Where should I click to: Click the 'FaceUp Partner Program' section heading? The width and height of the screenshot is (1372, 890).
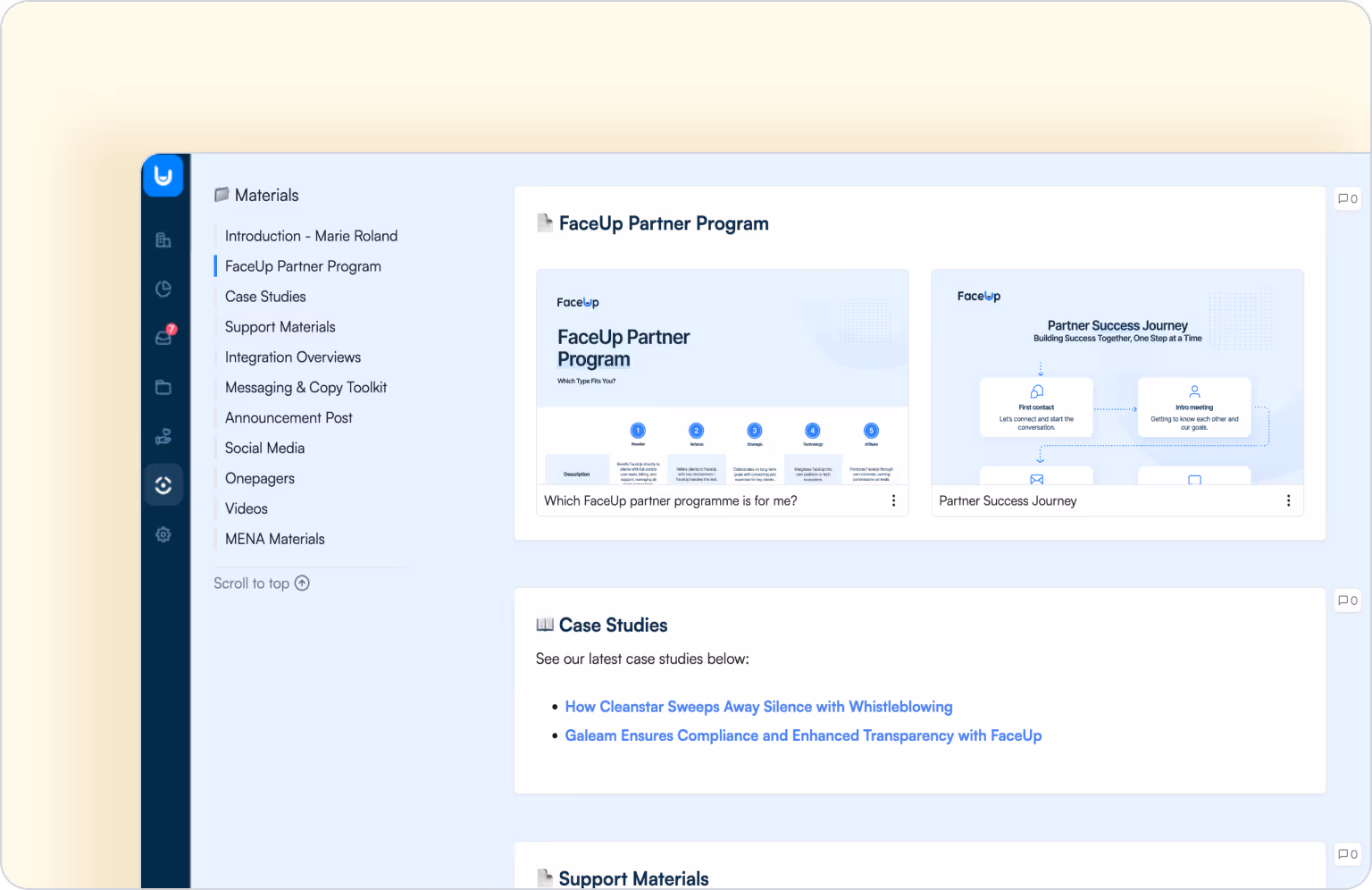click(x=664, y=223)
